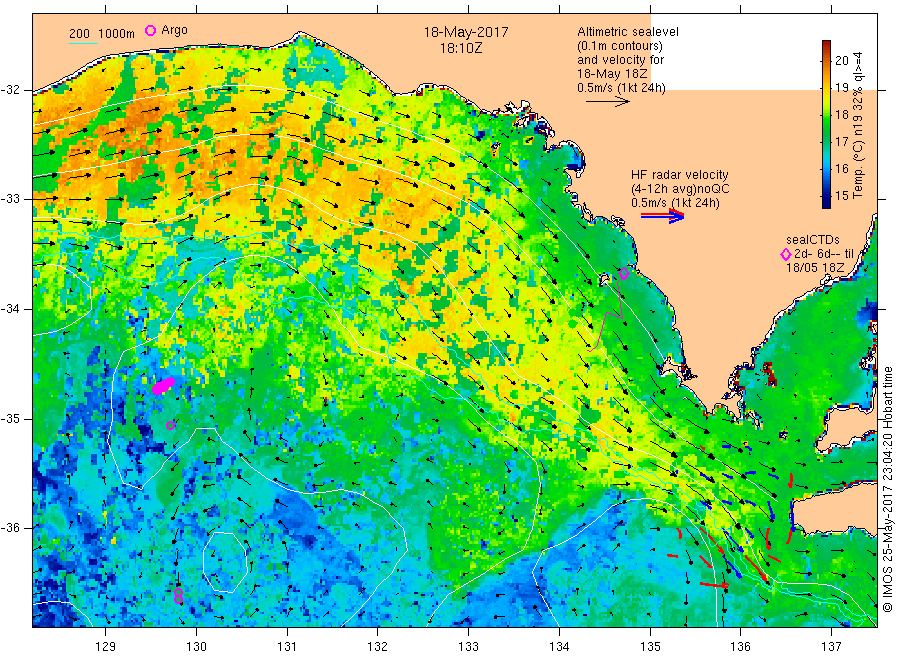The height and width of the screenshot is (660, 900).
Task: Click the magenta seal track line off the coast
Action: click(x=606, y=313)
